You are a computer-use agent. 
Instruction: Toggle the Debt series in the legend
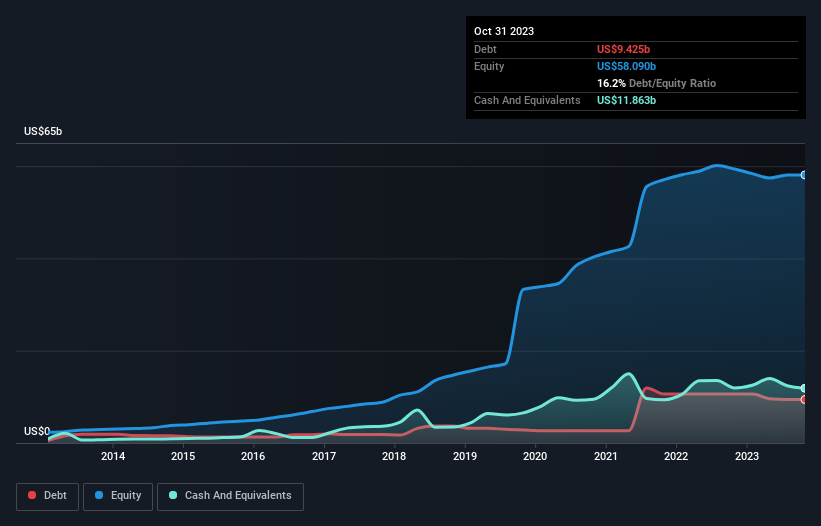(x=46, y=496)
